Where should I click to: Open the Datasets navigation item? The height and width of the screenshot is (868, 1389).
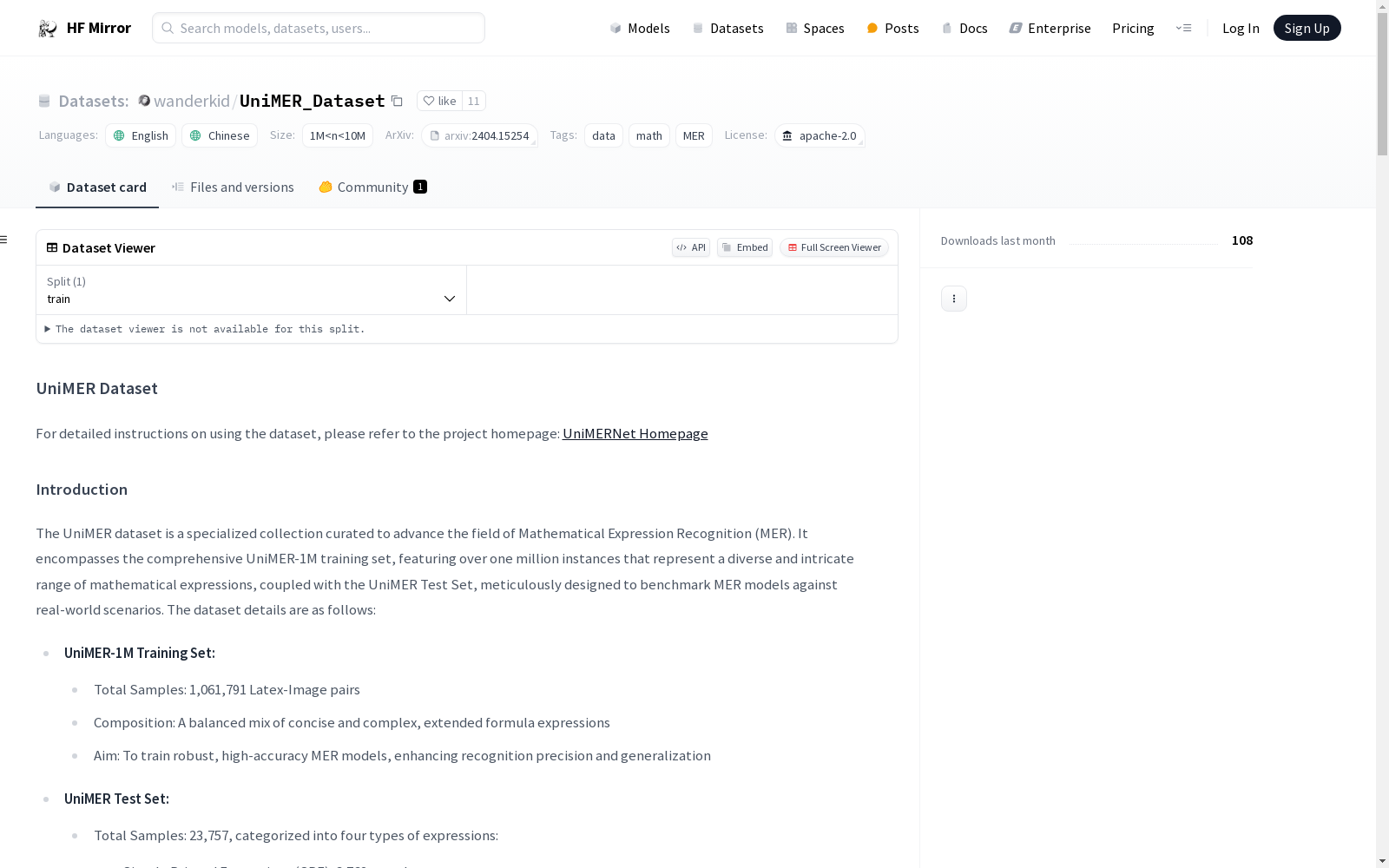click(x=727, y=29)
